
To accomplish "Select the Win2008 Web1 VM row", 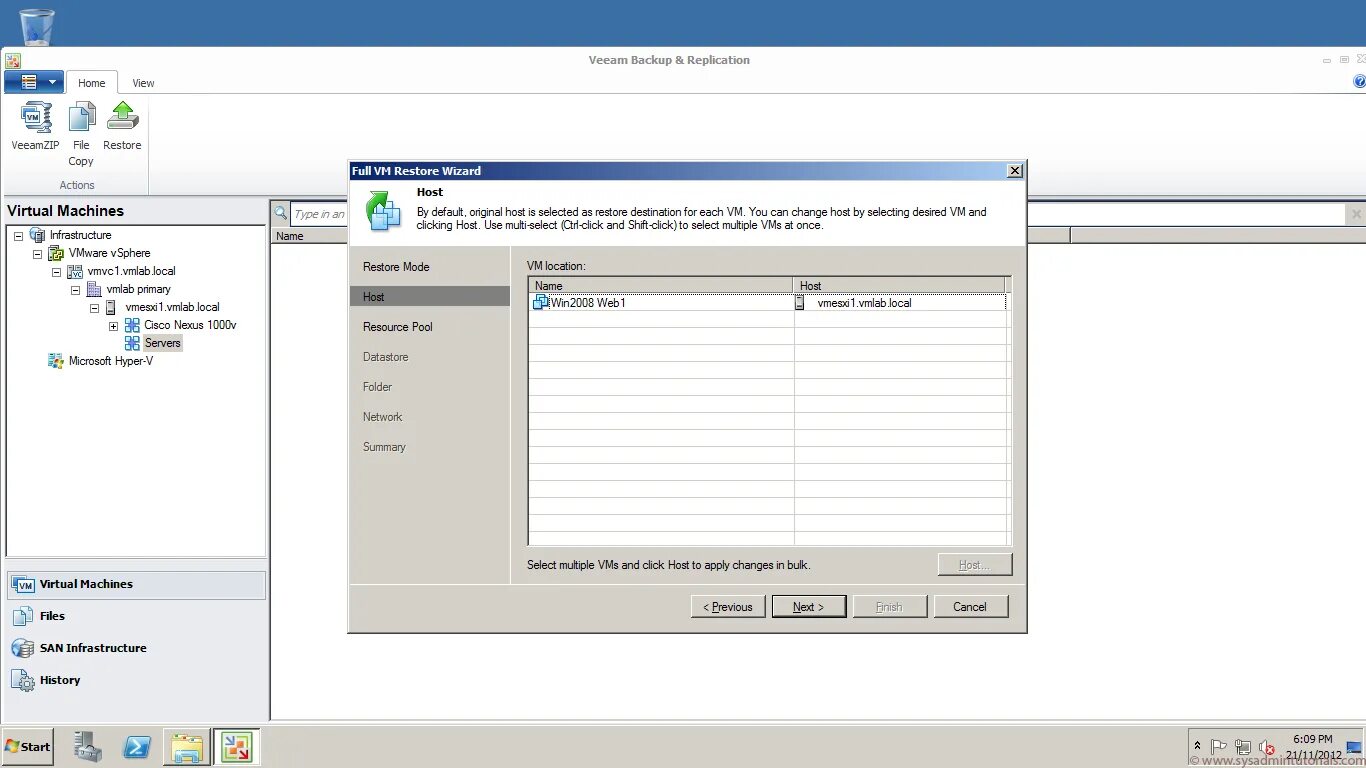I will click(x=767, y=302).
